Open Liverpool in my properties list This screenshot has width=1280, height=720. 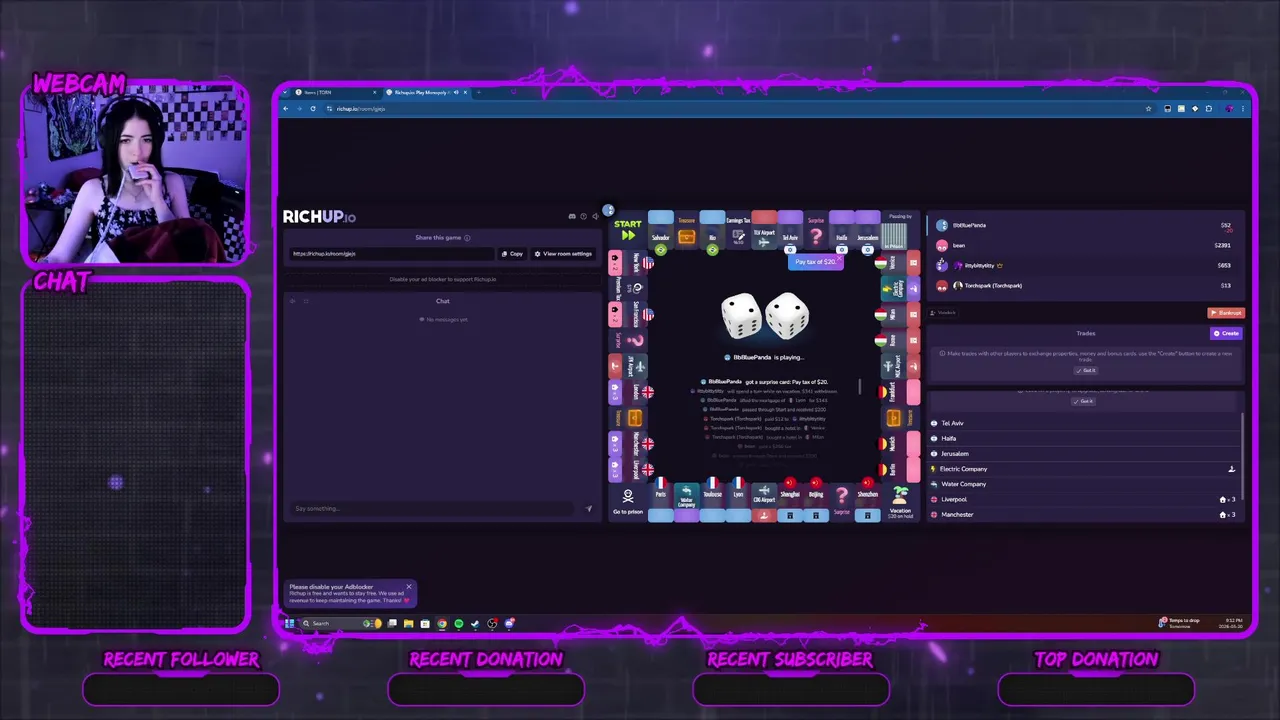(1083, 499)
